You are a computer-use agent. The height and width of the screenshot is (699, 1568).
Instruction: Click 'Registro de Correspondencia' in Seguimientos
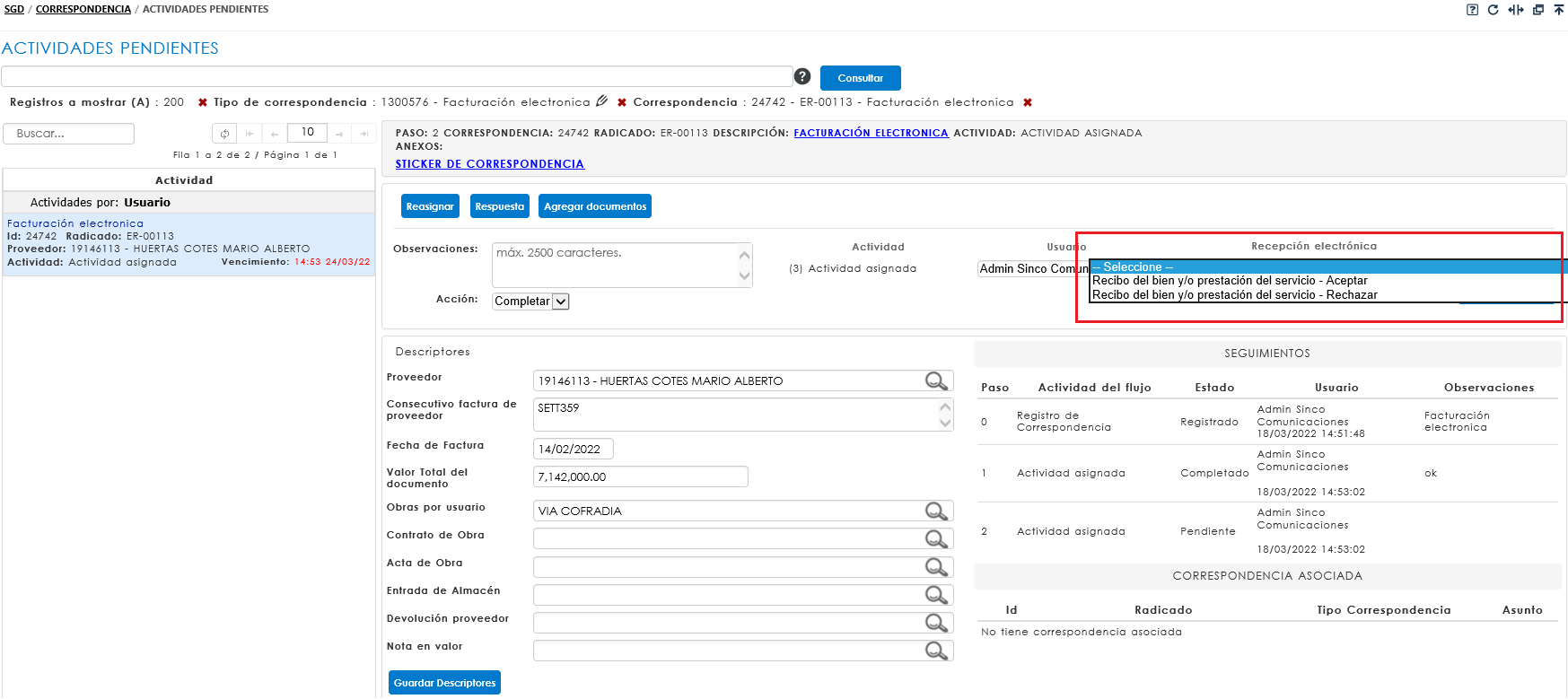pyautogui.click(x=1064, y=422)
